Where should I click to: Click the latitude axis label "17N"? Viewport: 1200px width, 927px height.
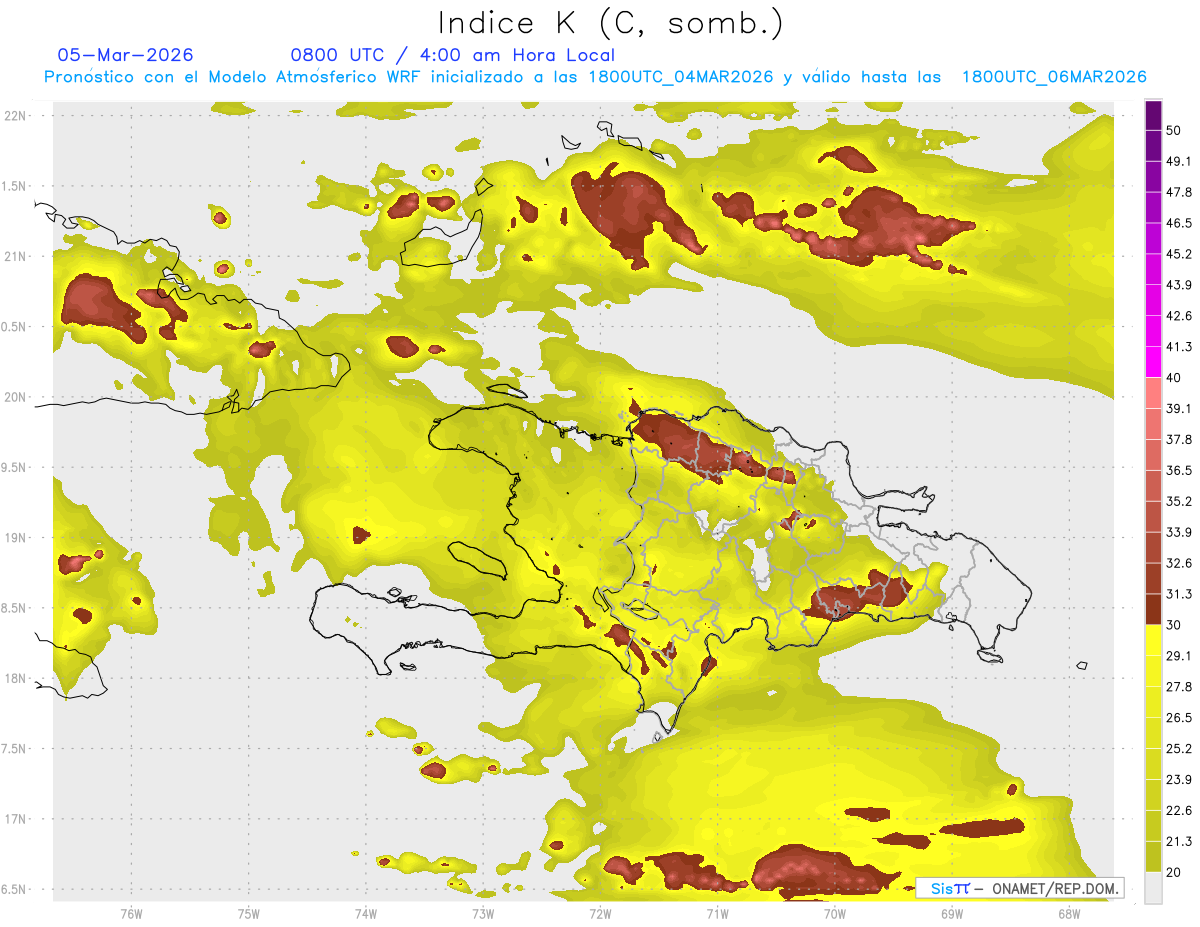pos(17,820)
